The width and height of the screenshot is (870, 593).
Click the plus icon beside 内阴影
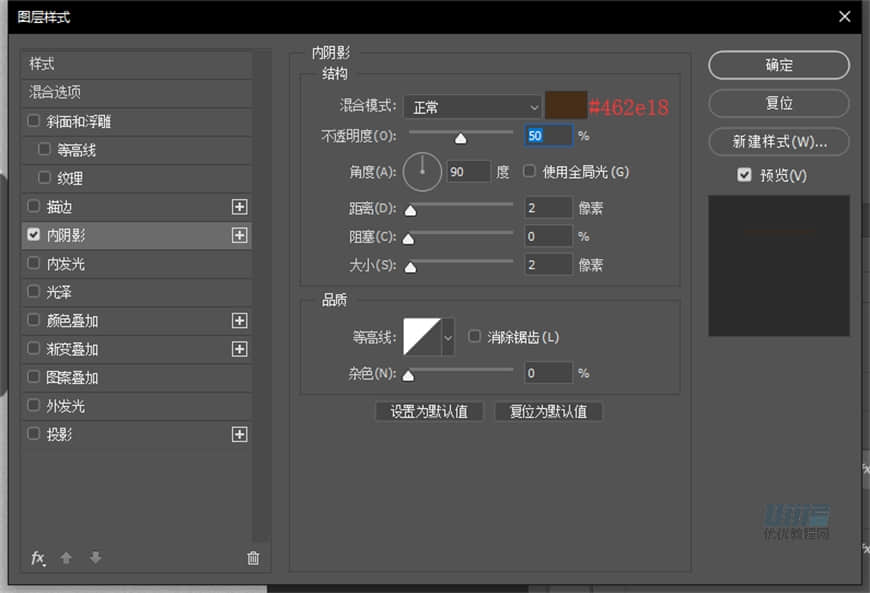(239, 235)
